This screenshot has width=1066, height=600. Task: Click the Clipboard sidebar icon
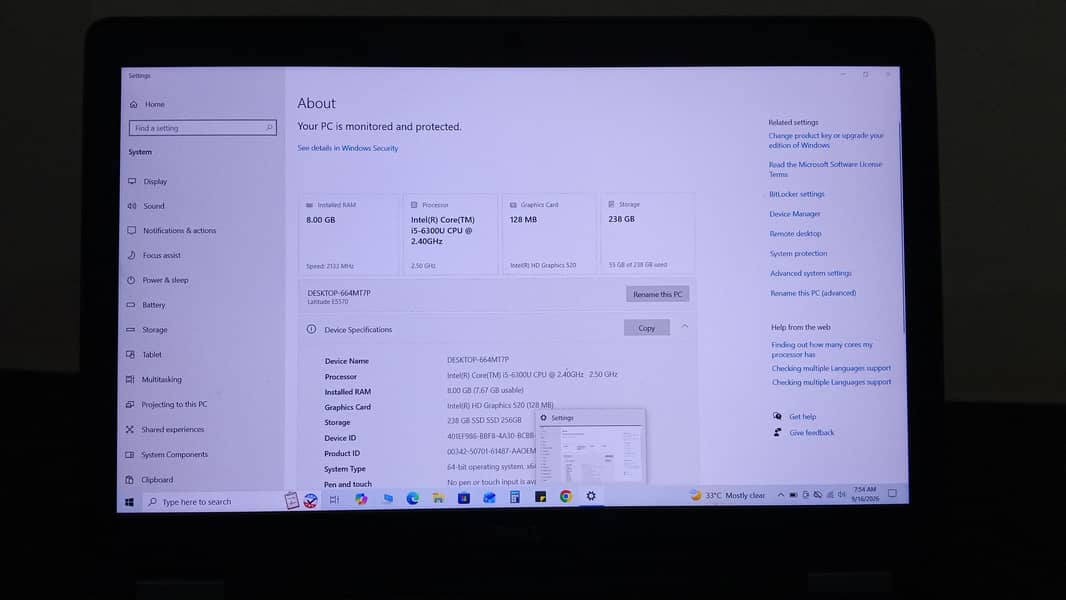coord(129,480)
